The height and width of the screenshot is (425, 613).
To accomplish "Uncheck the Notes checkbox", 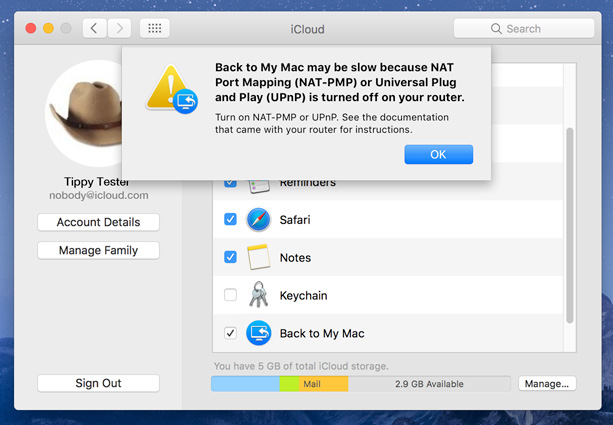I will (x=230, y=257).
